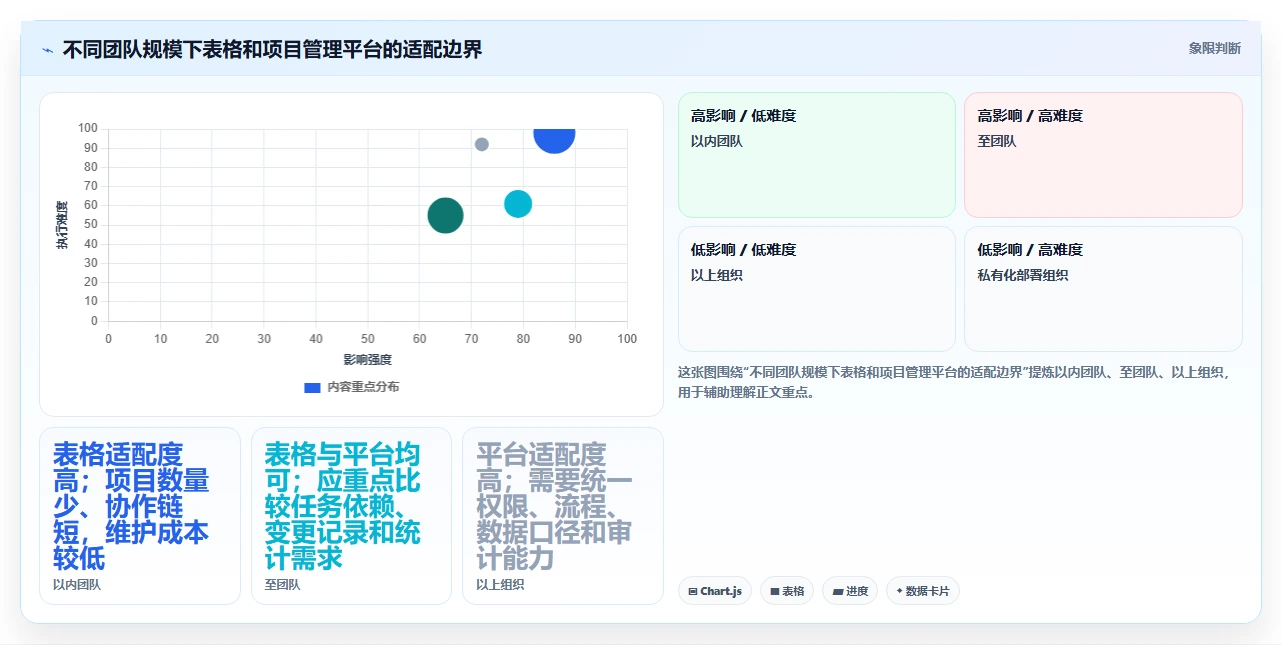
Task: Click the 象限判断 label in header
Action: [x=1215, y=48]
